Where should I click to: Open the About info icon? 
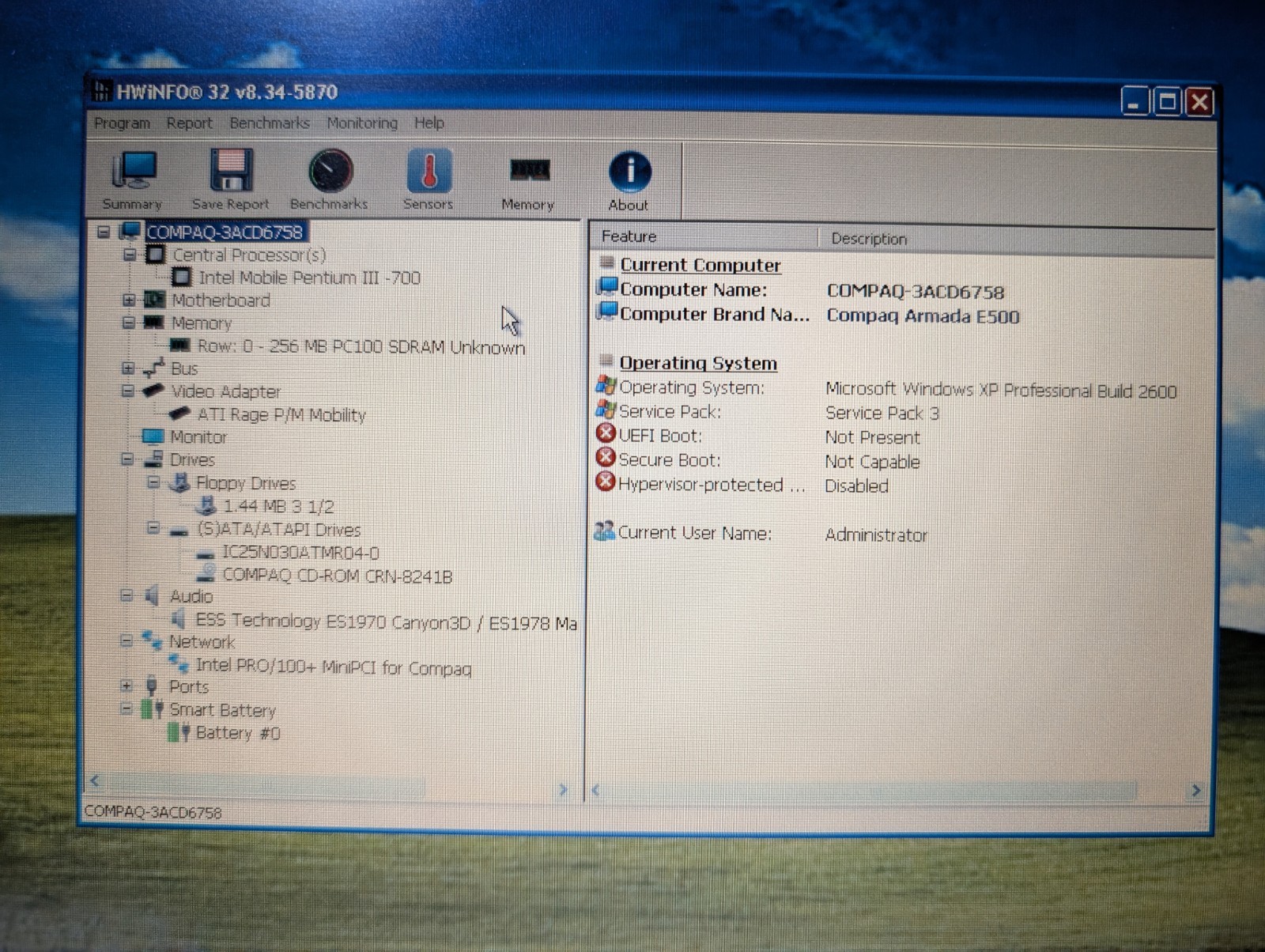pyautogui.click(x=629, y=172)
